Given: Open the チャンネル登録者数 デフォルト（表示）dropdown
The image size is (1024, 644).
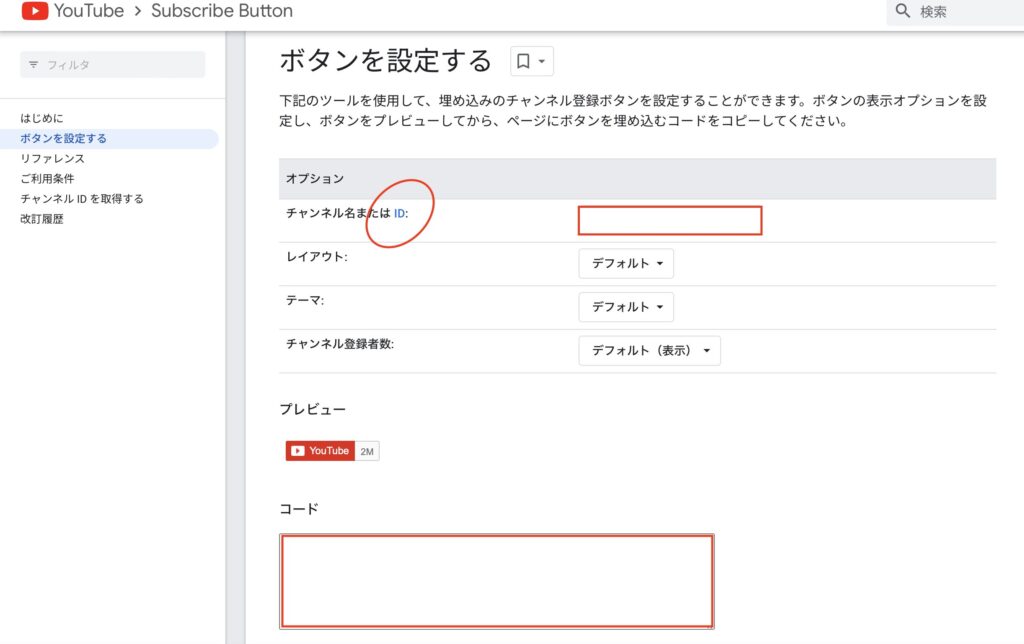Looking at the screenshot, I should pyautogui.click(x=649, y=351).
